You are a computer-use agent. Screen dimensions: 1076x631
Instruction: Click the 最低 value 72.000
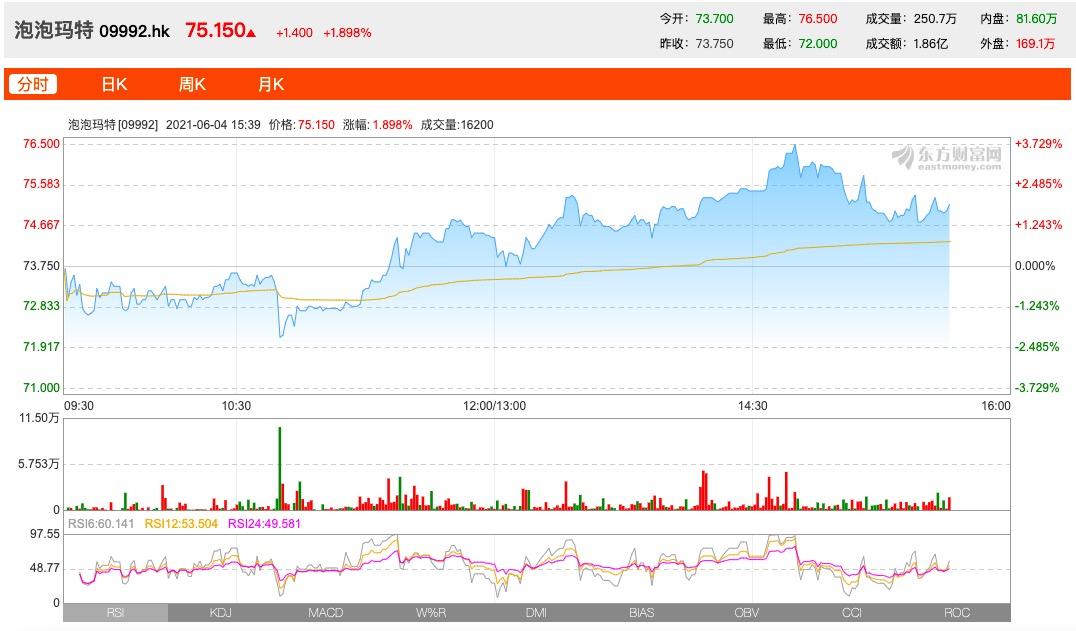[818, 43]
